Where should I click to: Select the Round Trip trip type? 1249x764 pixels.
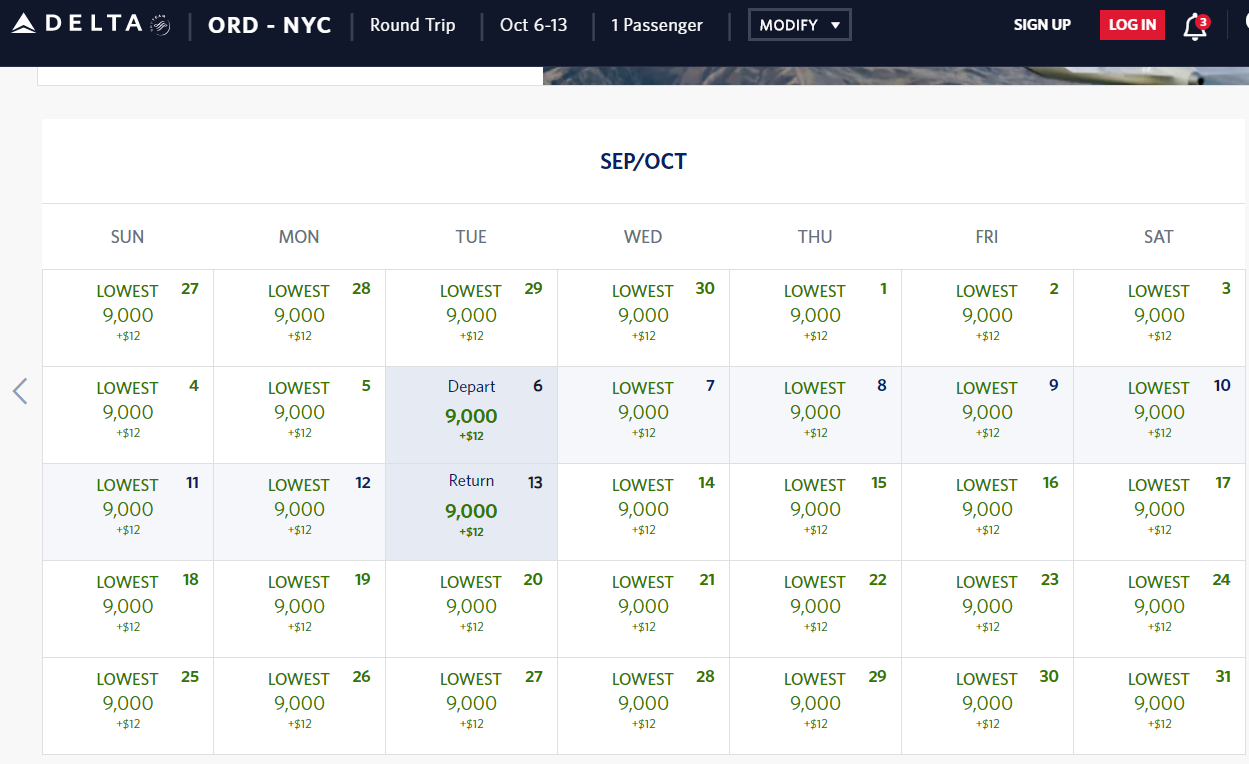pyautogui.click(x=412, y=25)
